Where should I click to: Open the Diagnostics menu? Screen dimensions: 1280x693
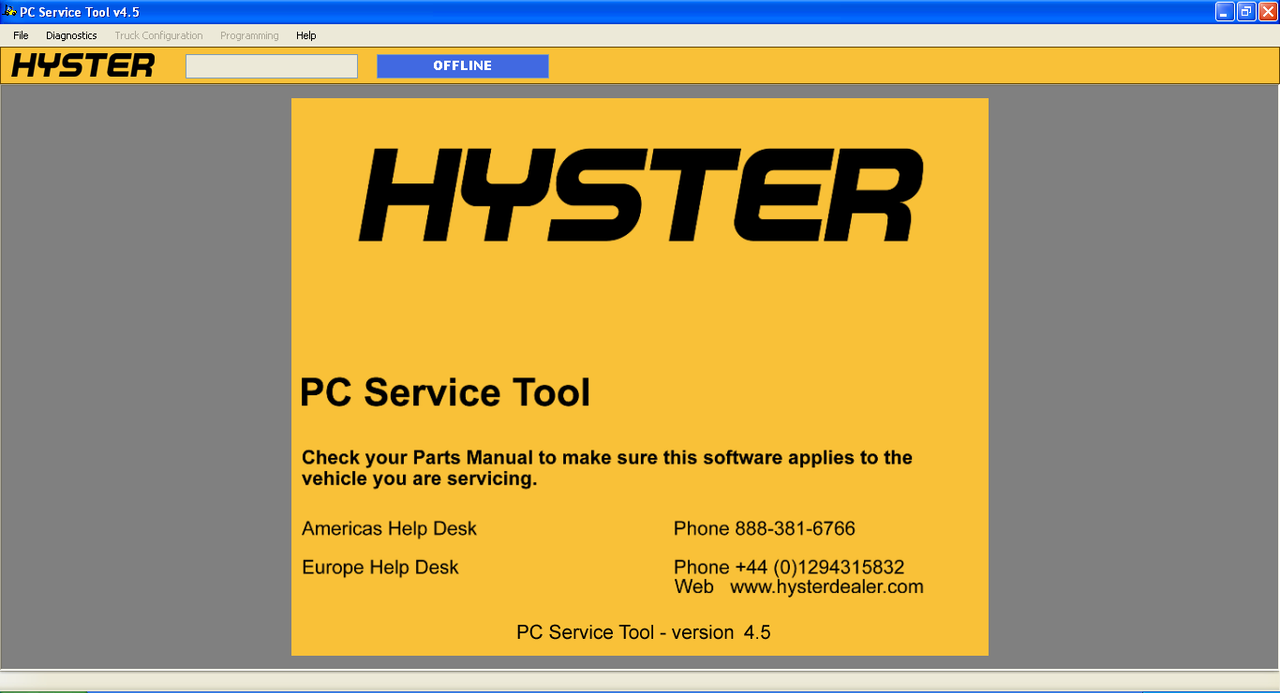[x=71, y=35]
